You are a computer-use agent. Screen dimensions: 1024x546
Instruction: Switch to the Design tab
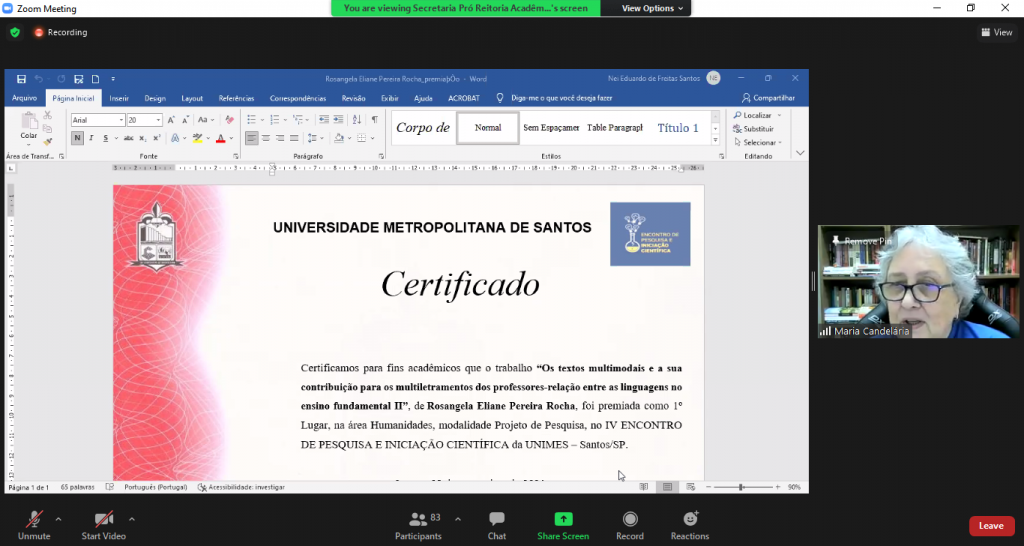155,99
